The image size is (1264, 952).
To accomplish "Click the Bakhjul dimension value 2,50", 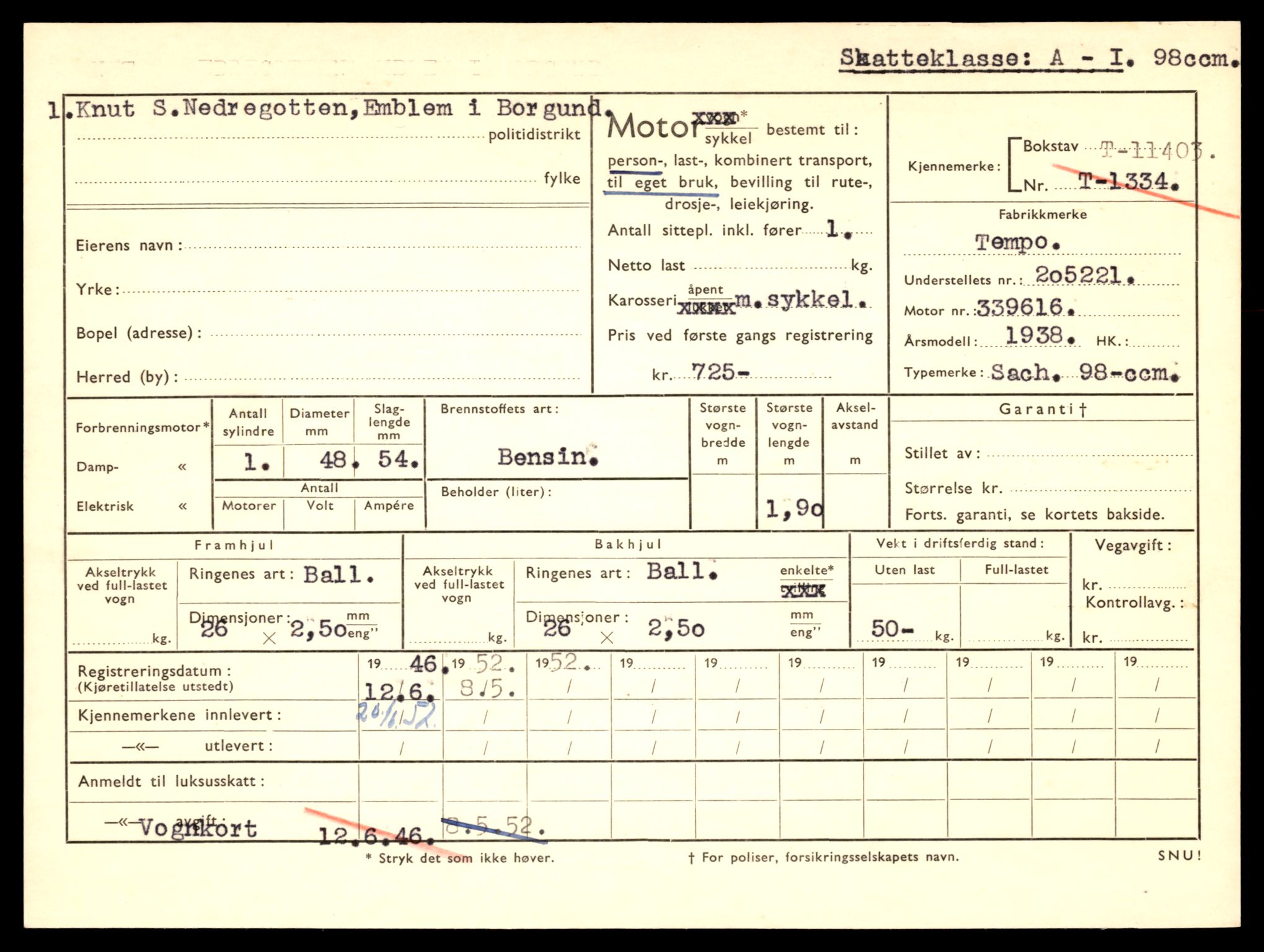I will click(676, 628).
